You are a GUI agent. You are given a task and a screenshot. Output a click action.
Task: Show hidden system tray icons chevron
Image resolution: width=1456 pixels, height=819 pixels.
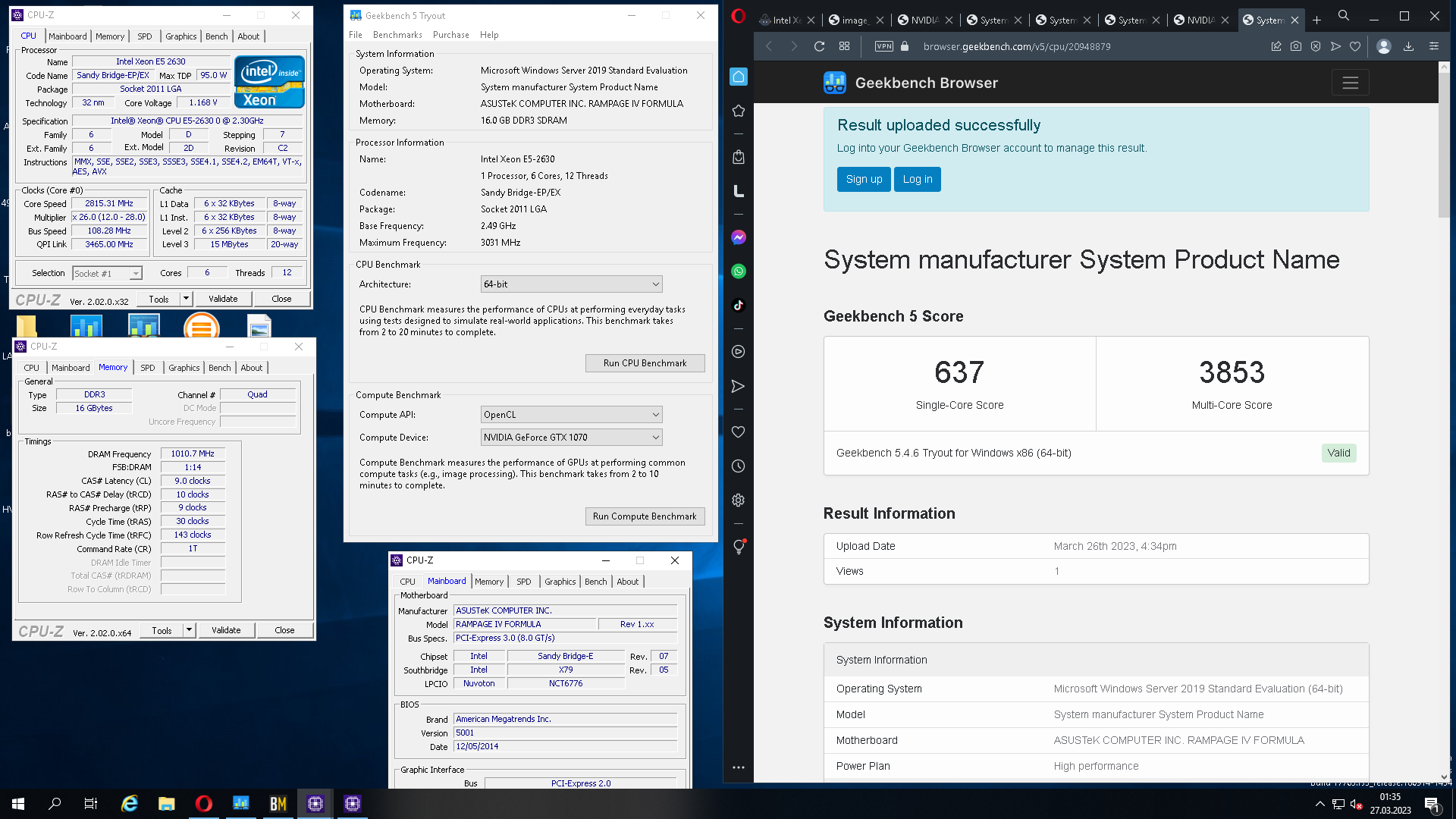coord(1320,804)
